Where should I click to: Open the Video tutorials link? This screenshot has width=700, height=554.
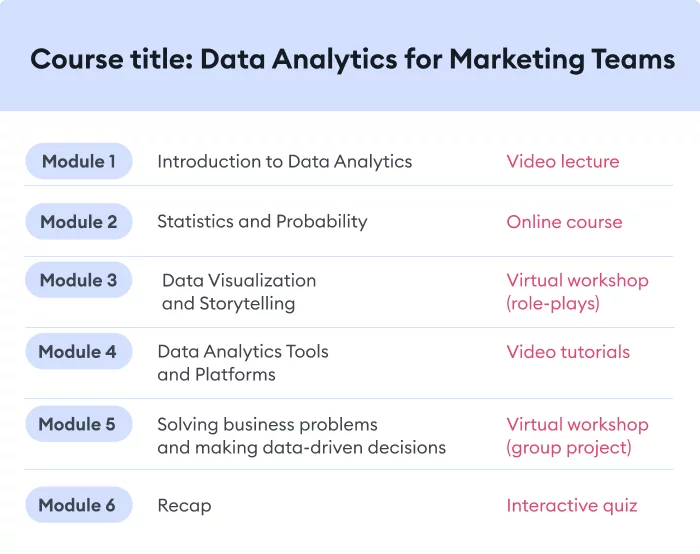568,352
